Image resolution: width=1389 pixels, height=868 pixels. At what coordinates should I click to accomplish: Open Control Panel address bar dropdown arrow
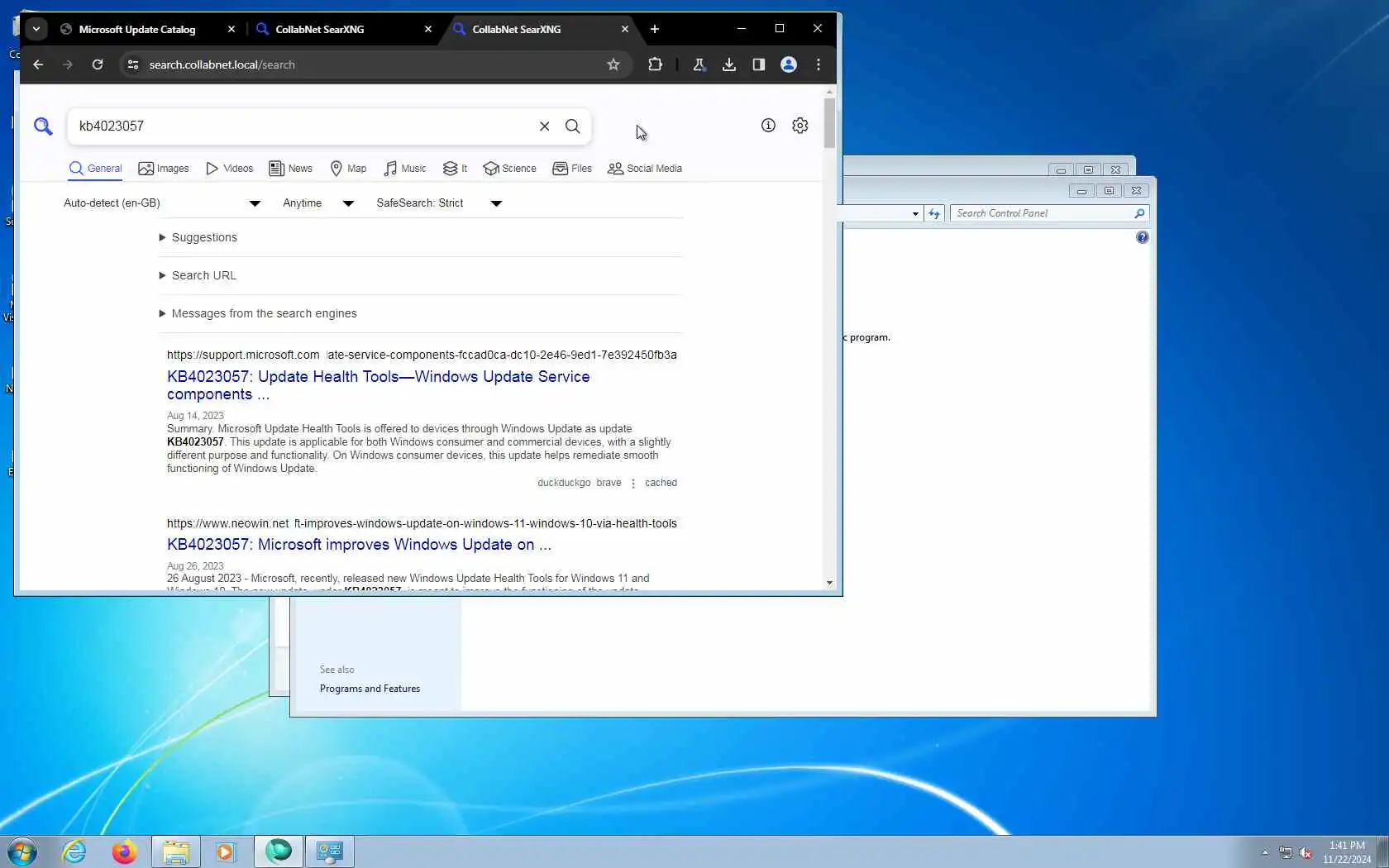tap(915, 213)
